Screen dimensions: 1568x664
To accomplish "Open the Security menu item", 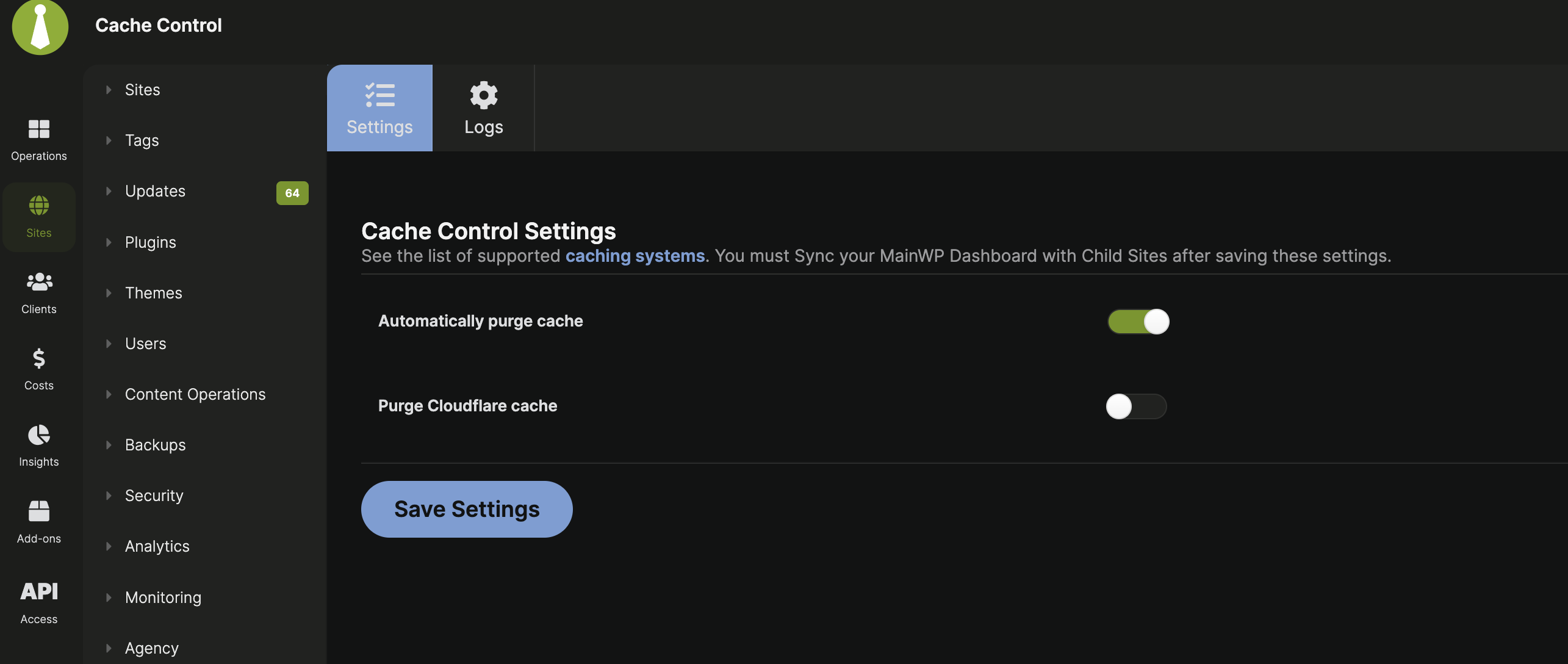I will pyautogui.click(x=154, y=496).
